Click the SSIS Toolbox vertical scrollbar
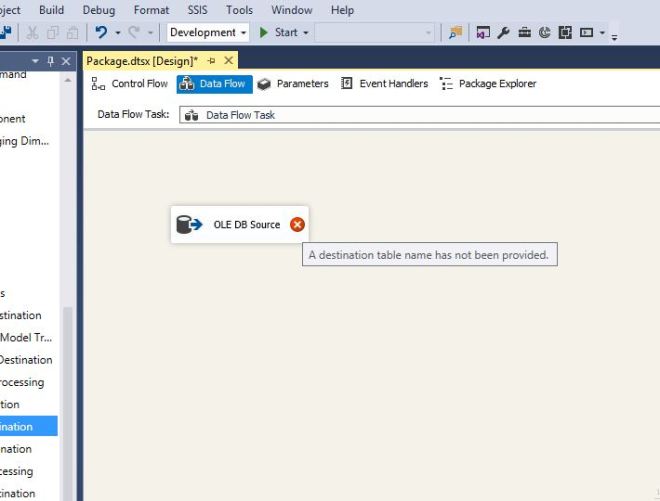The width and height of the screenshot is (660, 501). pos(68,380)
